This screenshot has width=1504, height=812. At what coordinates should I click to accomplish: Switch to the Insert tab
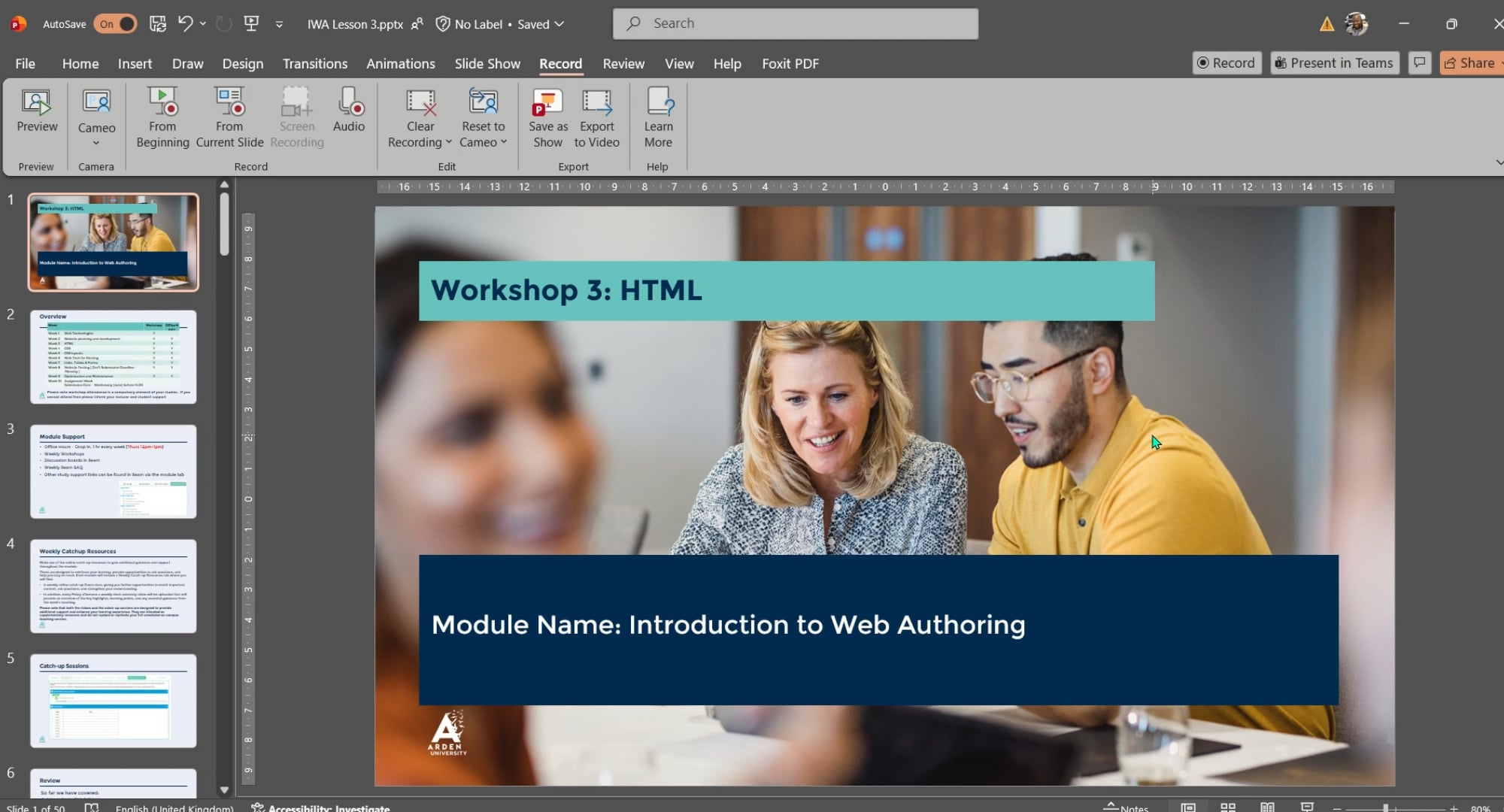click(135, 64)
